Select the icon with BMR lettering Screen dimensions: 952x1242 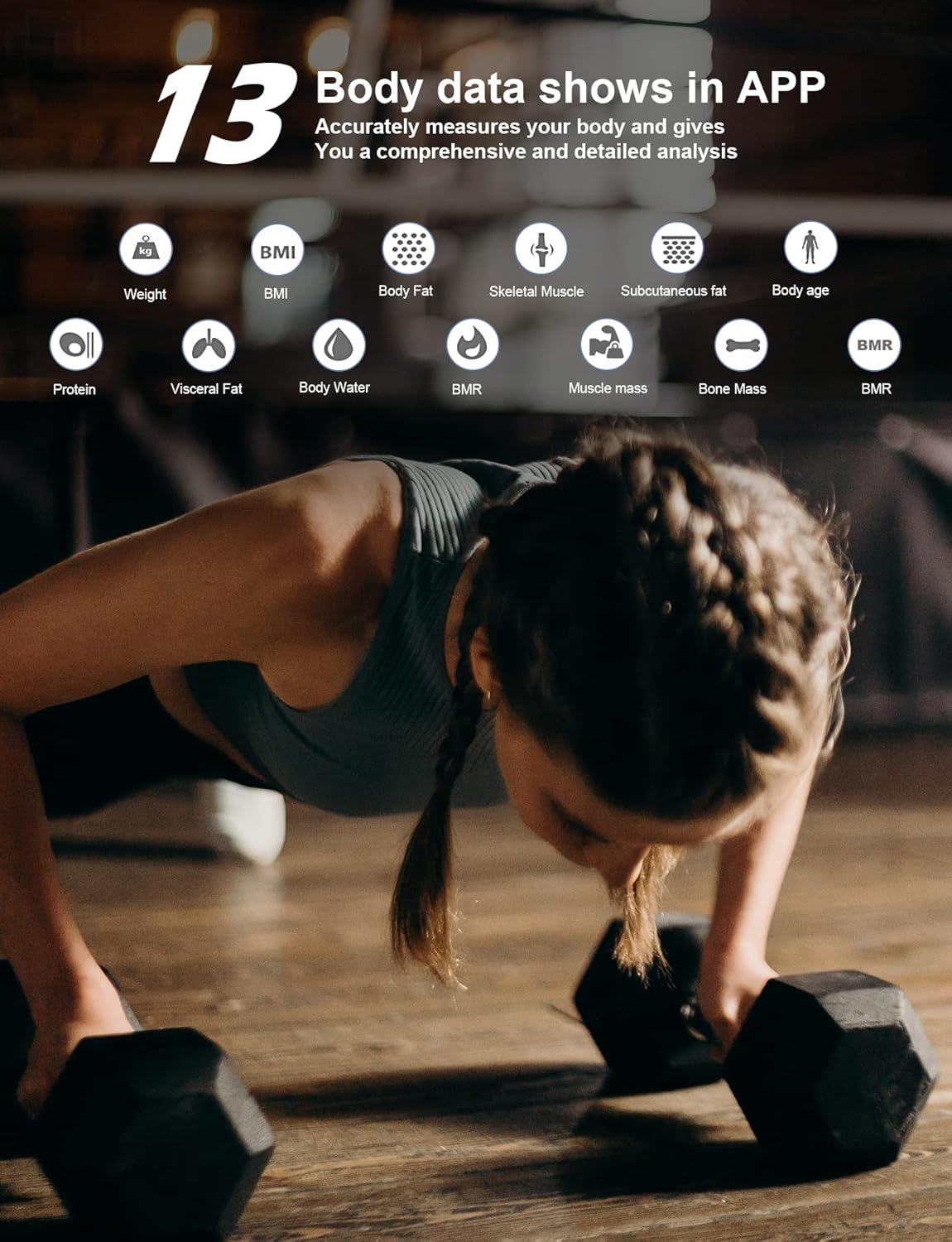tap(874, 345)
